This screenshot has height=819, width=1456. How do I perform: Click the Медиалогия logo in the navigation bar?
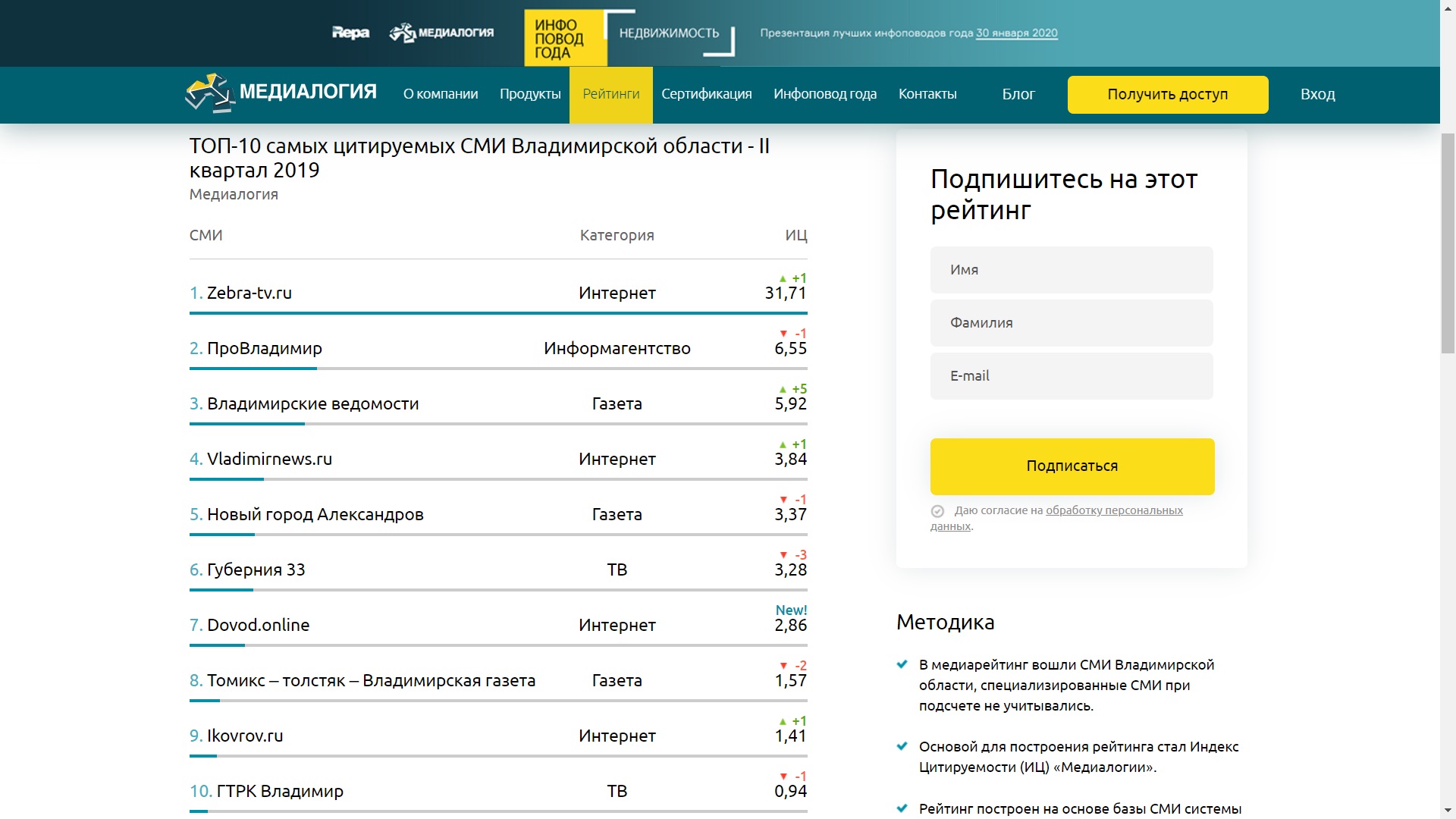coord(281,93)
